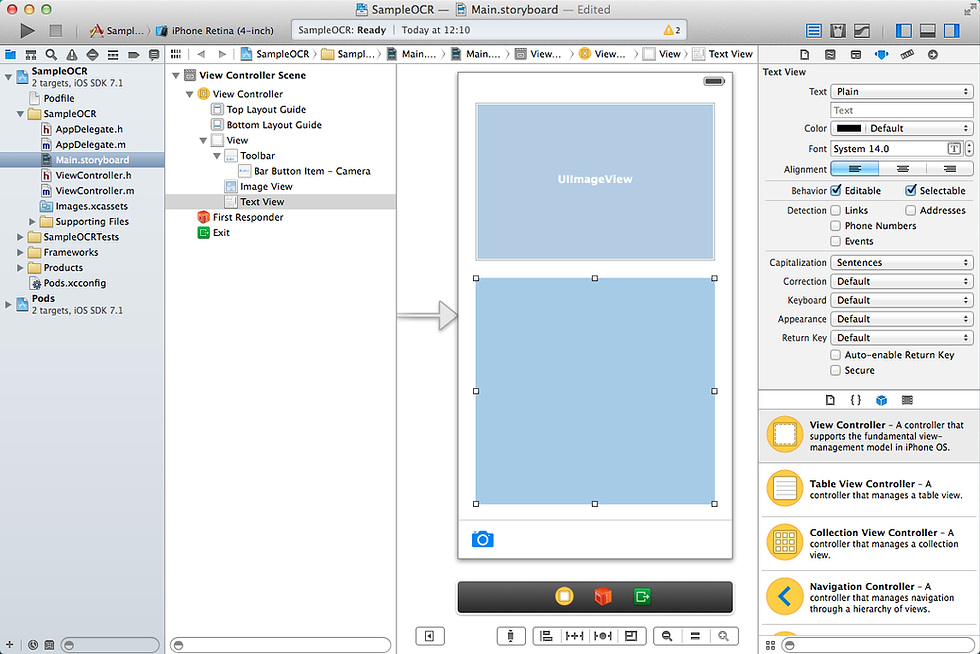Open the Capitalization dropdown
Image resolution: width=980 pixels, height=654 pixels.
tap(902, 263)
